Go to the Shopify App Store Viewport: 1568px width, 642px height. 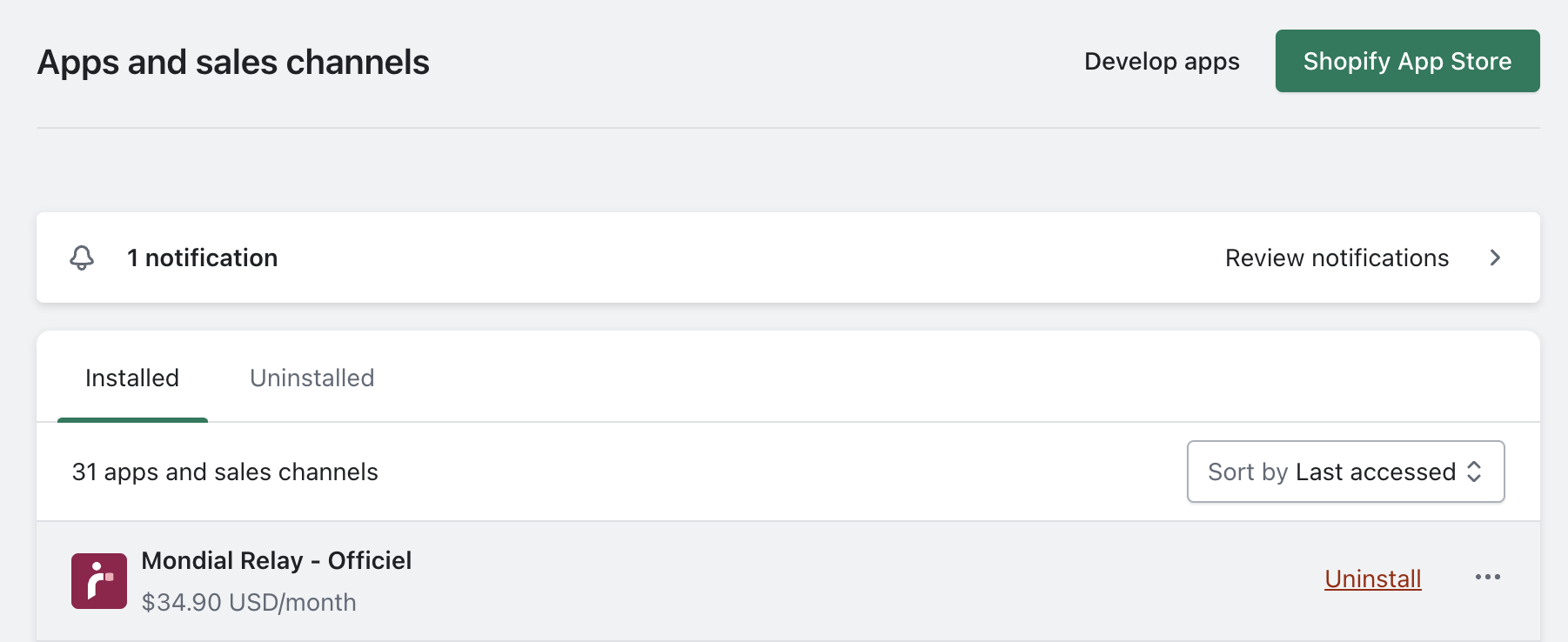pyautogui.click(x=1407, y=62)
